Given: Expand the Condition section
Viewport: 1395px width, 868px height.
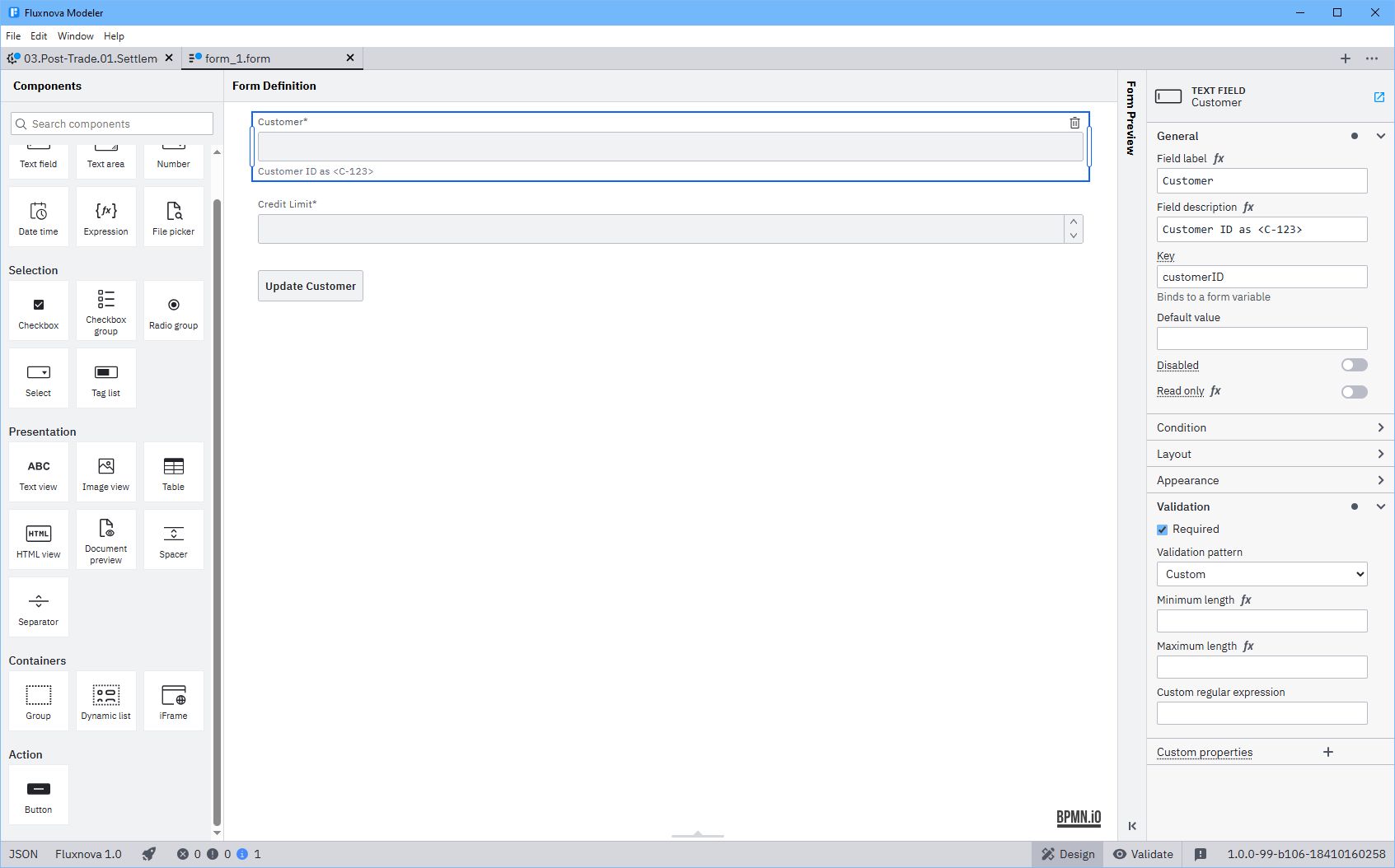Looking at the screenshot, I should 1269,427.
